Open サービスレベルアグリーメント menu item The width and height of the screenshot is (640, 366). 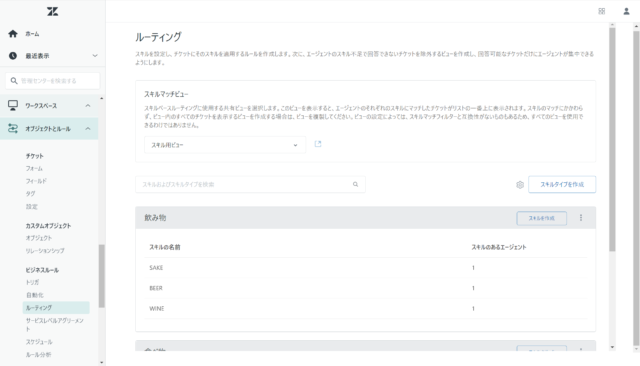pyautogui.click(x=55, y=324)
